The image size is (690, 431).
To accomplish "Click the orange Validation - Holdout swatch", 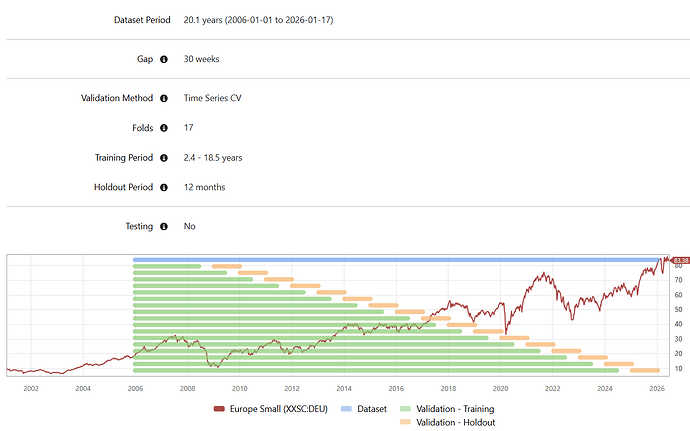I will point(405,422).
